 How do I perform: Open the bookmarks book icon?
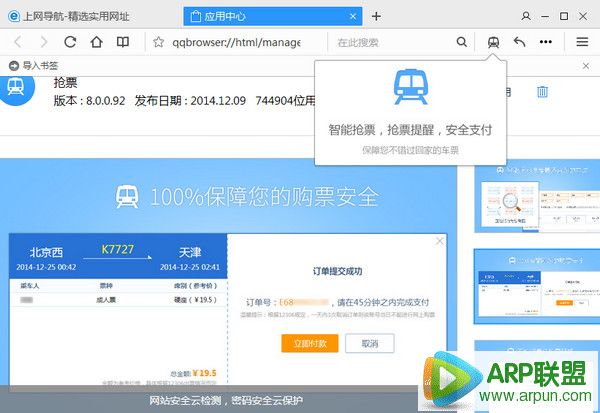tap(122, 42)
